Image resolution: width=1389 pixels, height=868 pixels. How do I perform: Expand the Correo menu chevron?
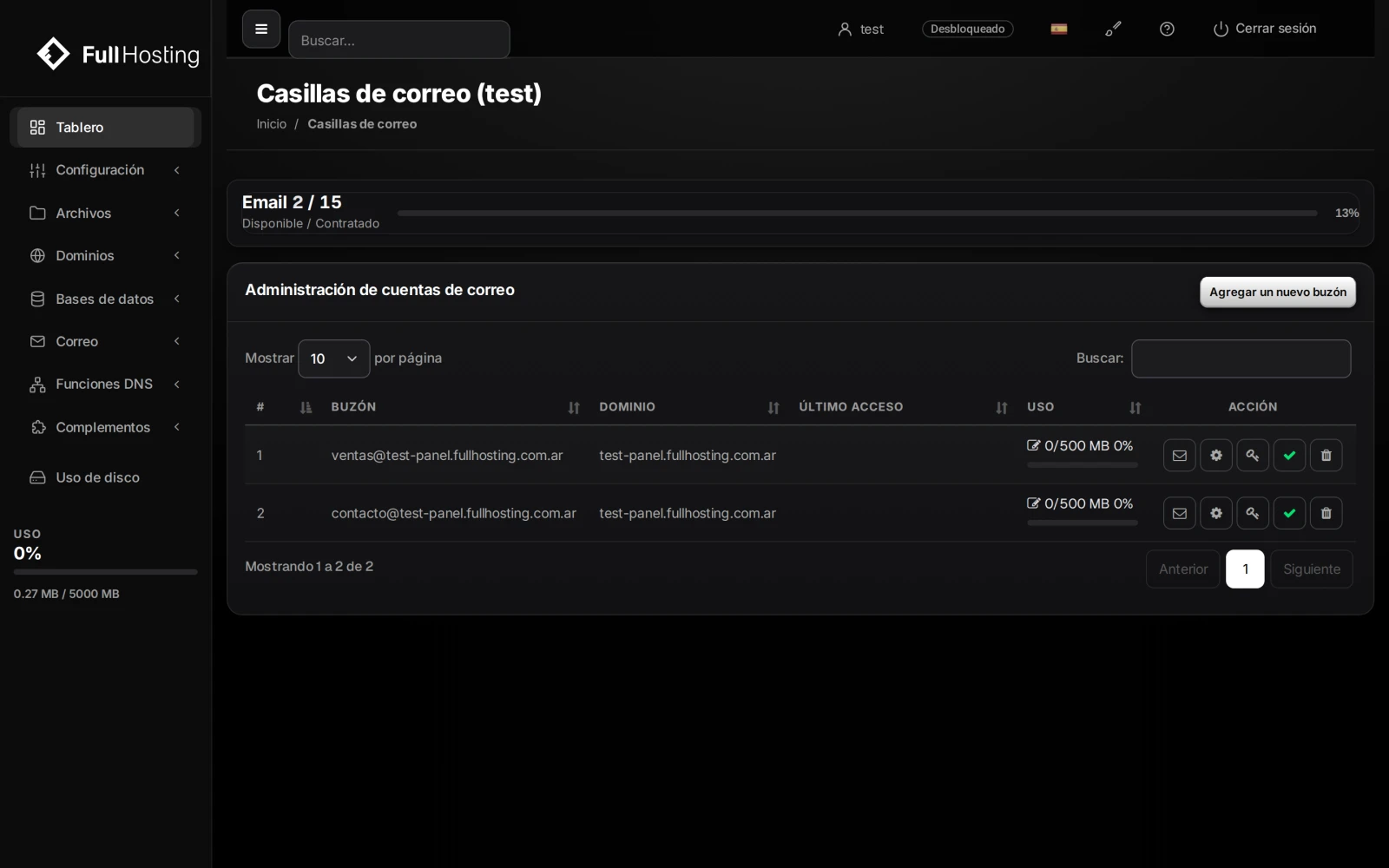click(x=176, y=341)
